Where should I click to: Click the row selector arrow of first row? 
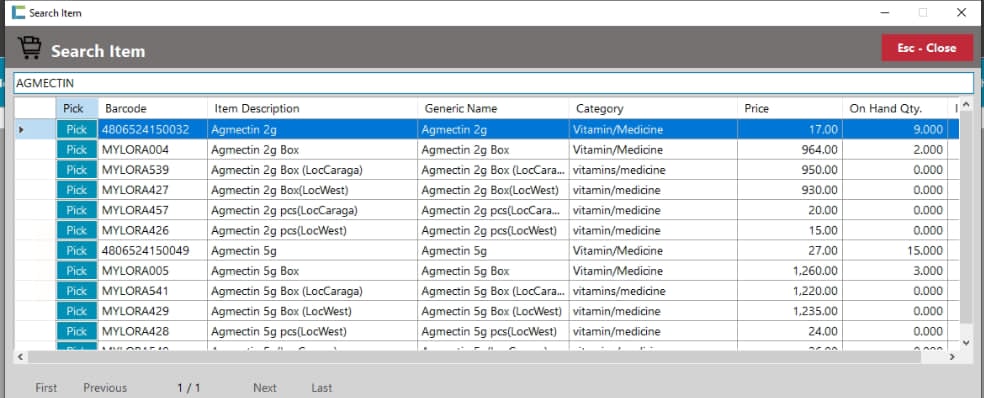pyautogui.click(x=21, y=130)
